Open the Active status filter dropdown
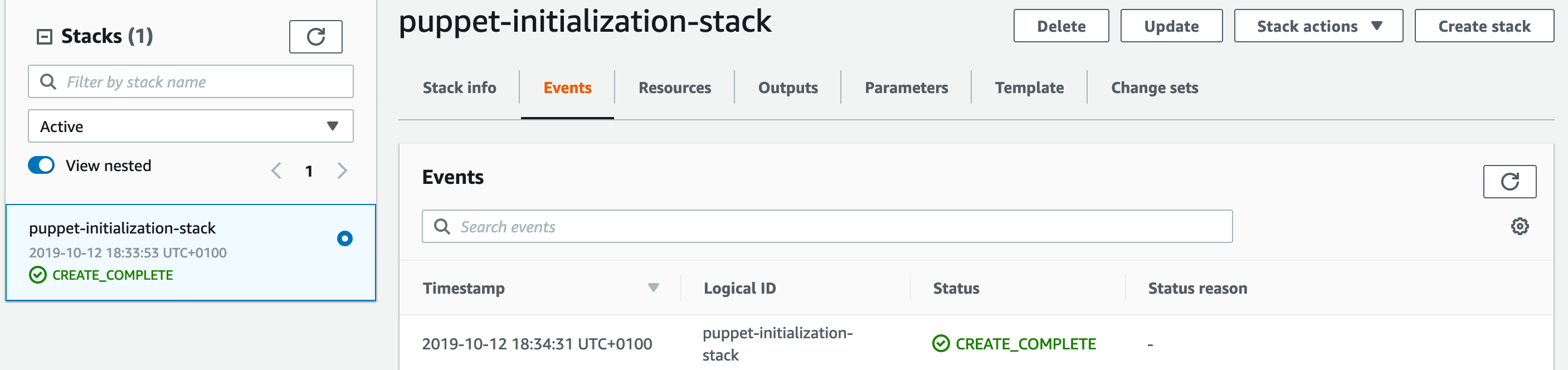Image resolution: width=1568 pixels, height=370 pixels. pyautogui.click(x=191, y=126)
